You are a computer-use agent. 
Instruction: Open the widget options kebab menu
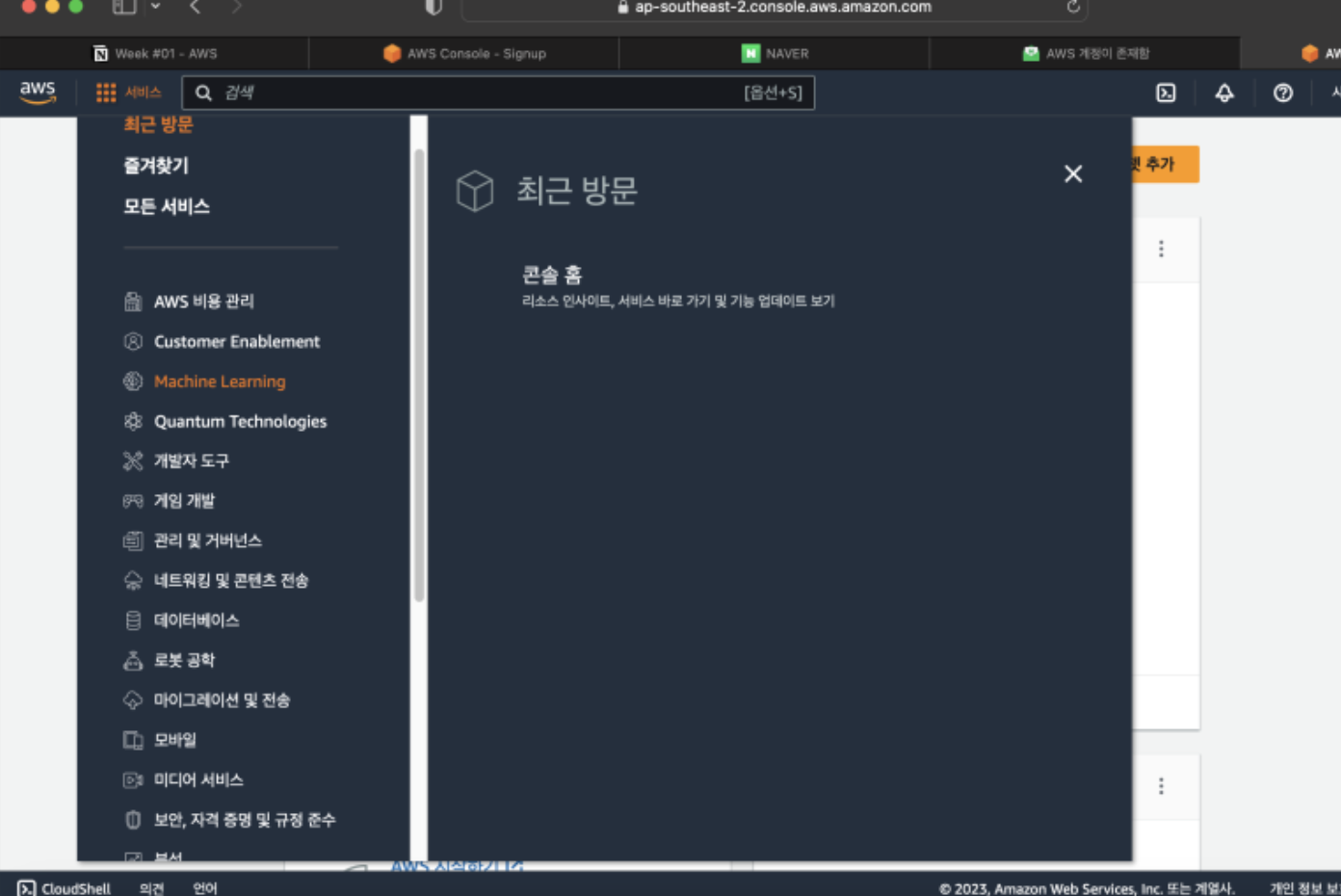(x=1161, y=249)
